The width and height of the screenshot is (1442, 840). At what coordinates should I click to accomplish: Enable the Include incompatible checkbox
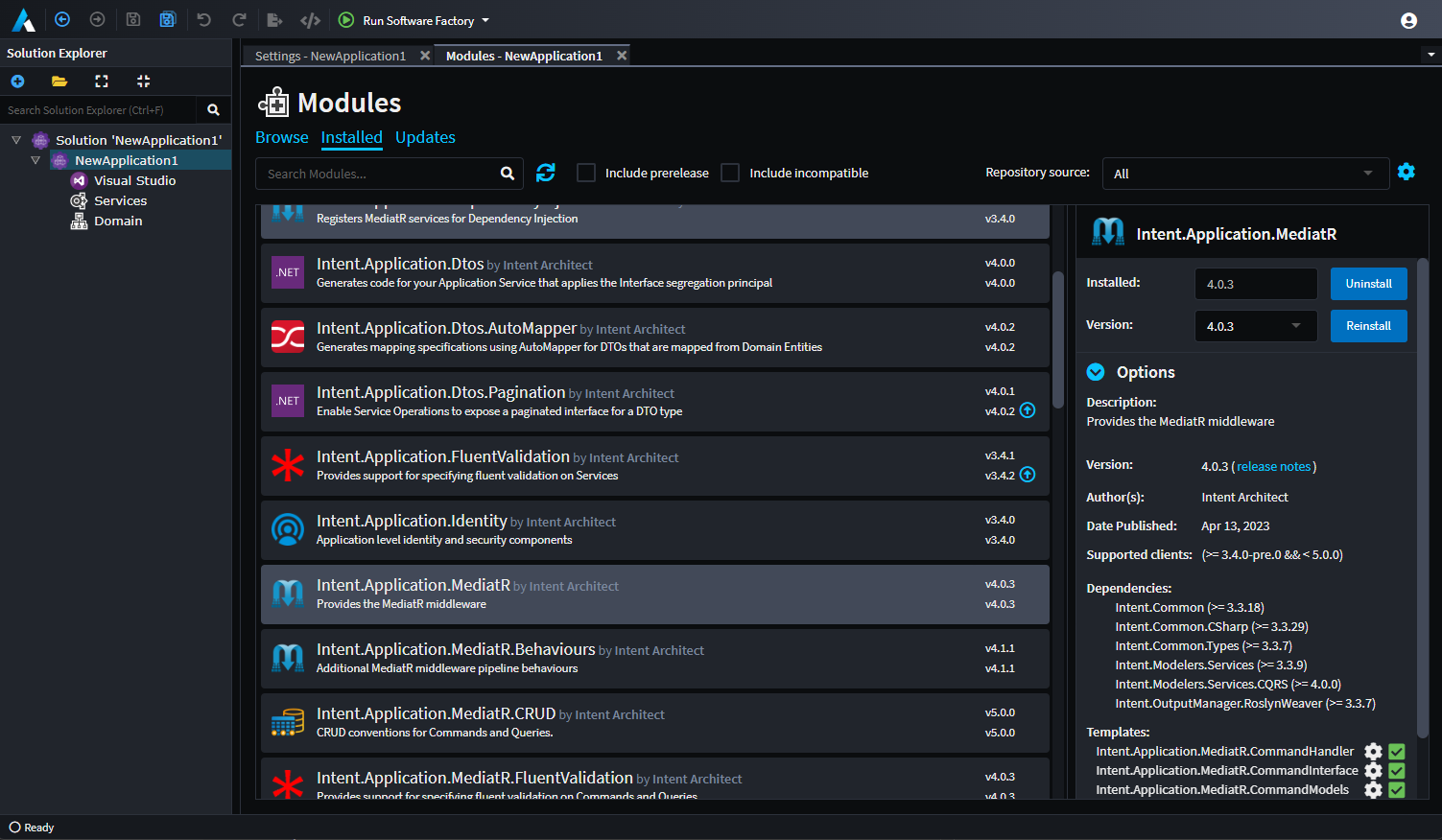[x=730, y=173]
